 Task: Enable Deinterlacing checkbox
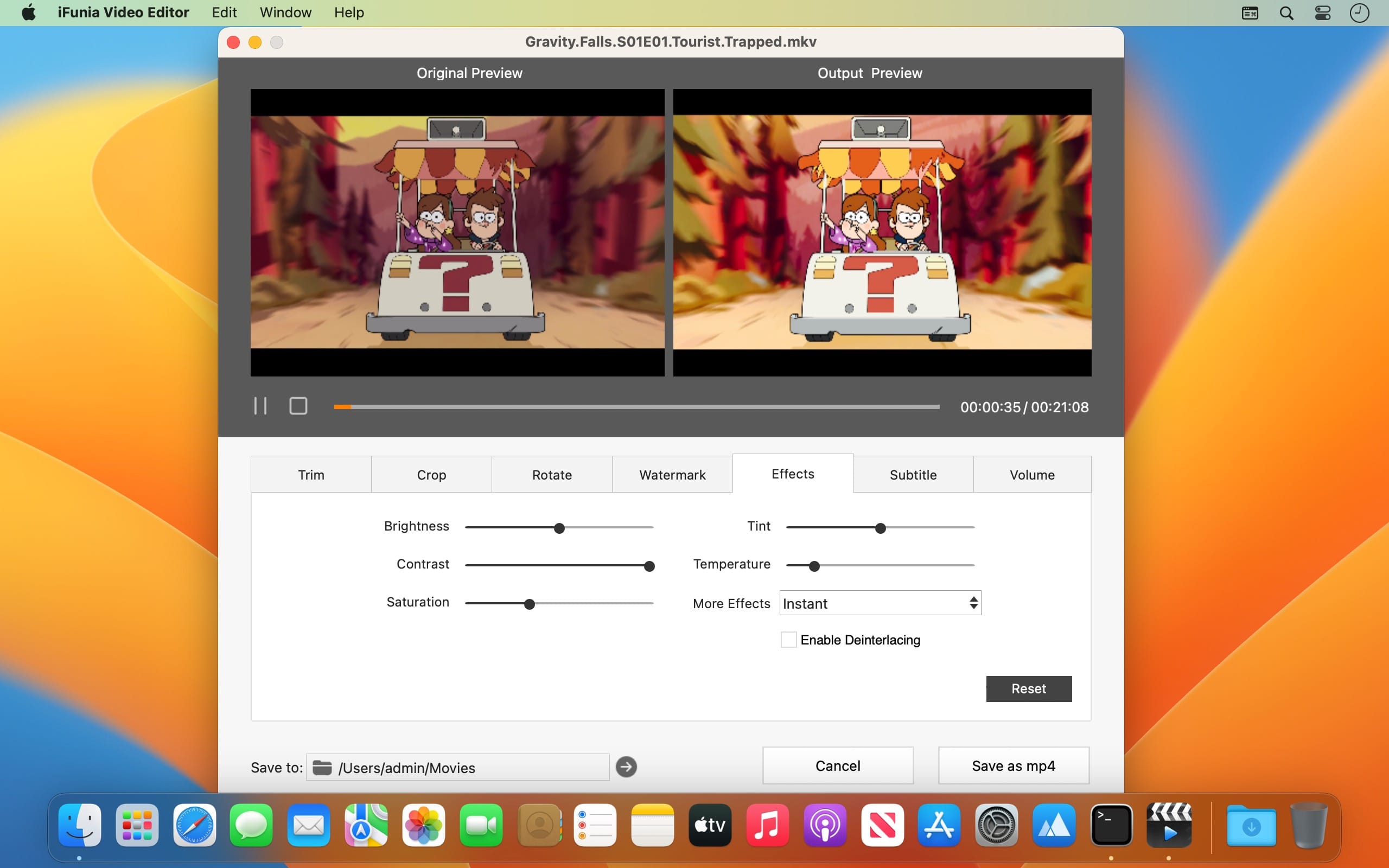click(788, 640)
